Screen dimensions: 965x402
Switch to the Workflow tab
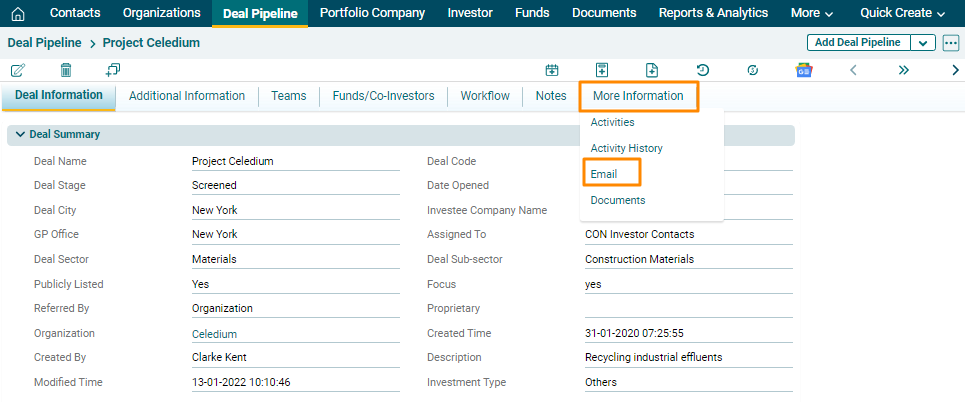click(485, 96)
